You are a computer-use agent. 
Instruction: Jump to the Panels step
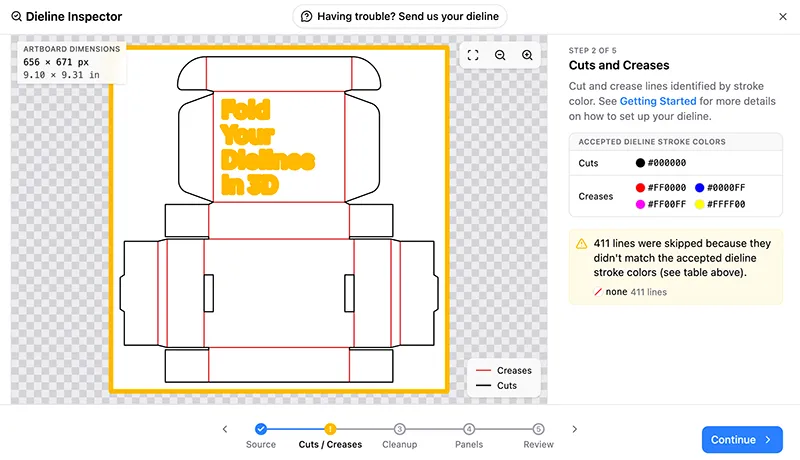(469, 429)
